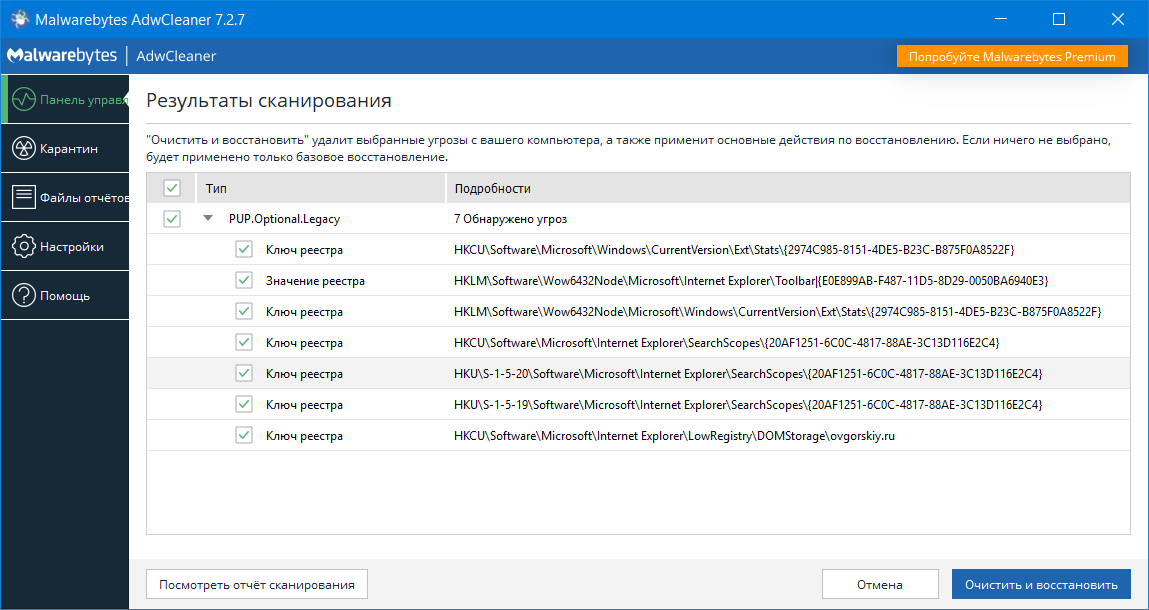Go to the Карантин section
This screenshot has height=610, width=1149.
click(x=64, y=149)
